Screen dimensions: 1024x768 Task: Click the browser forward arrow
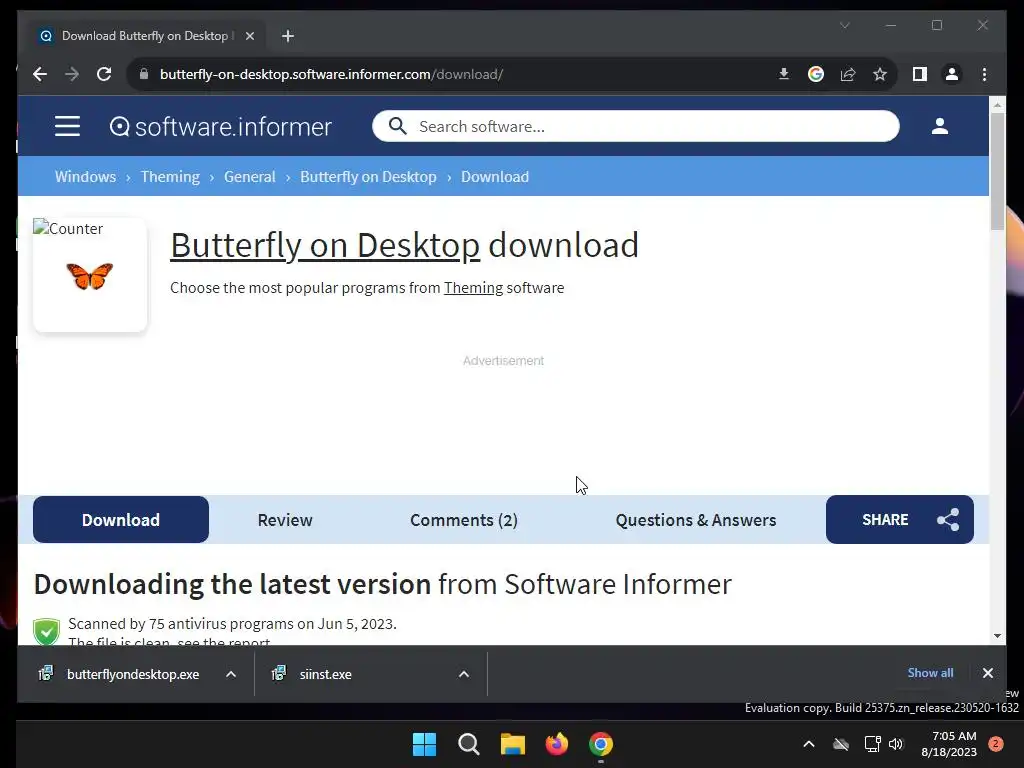[x=72, y=74]
